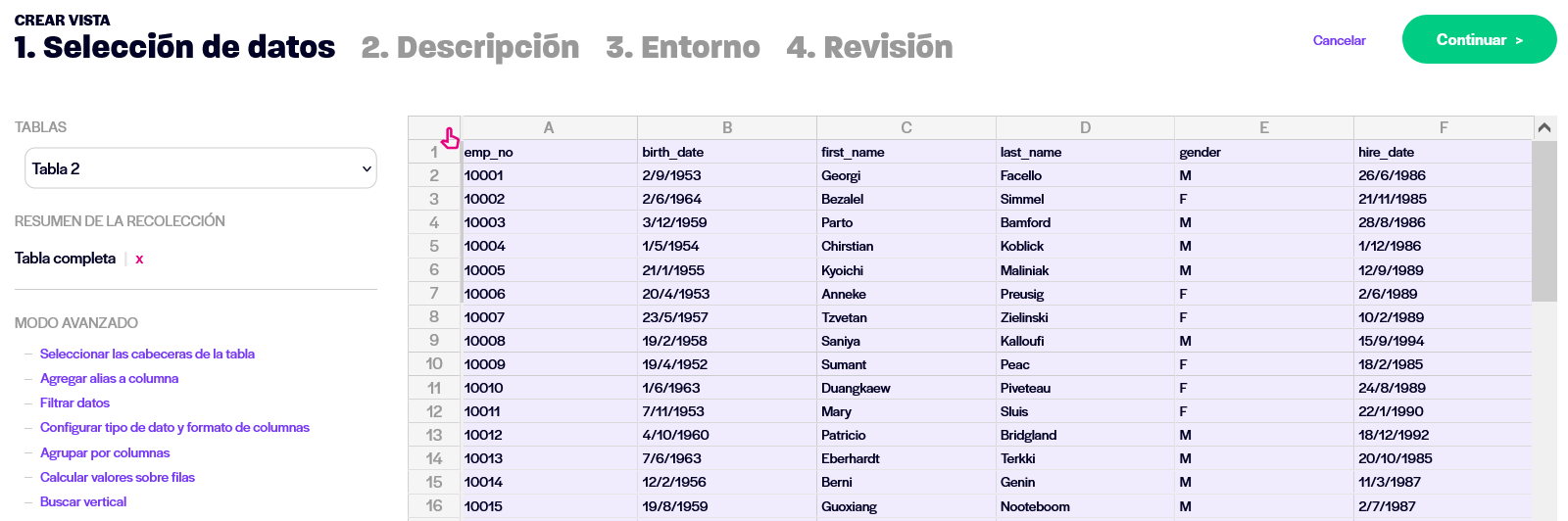Open Calcular valores sobre filas option
The image size is (1568, 521).
point(118,477)
